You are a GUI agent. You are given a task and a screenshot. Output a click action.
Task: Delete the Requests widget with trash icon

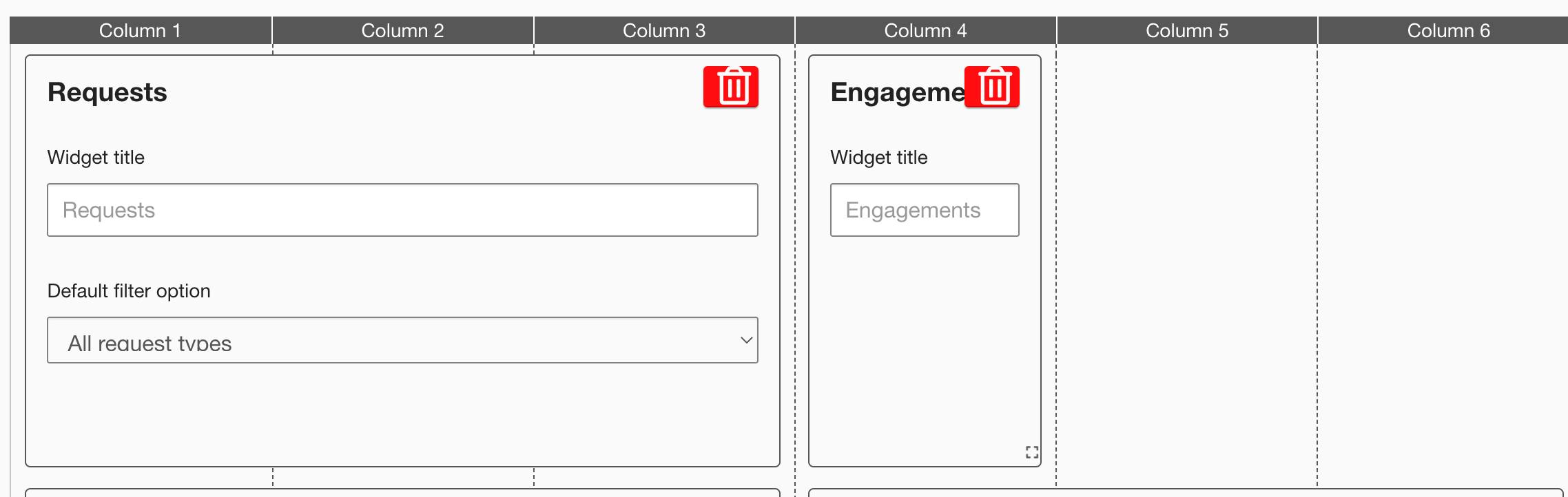(731, 87)
